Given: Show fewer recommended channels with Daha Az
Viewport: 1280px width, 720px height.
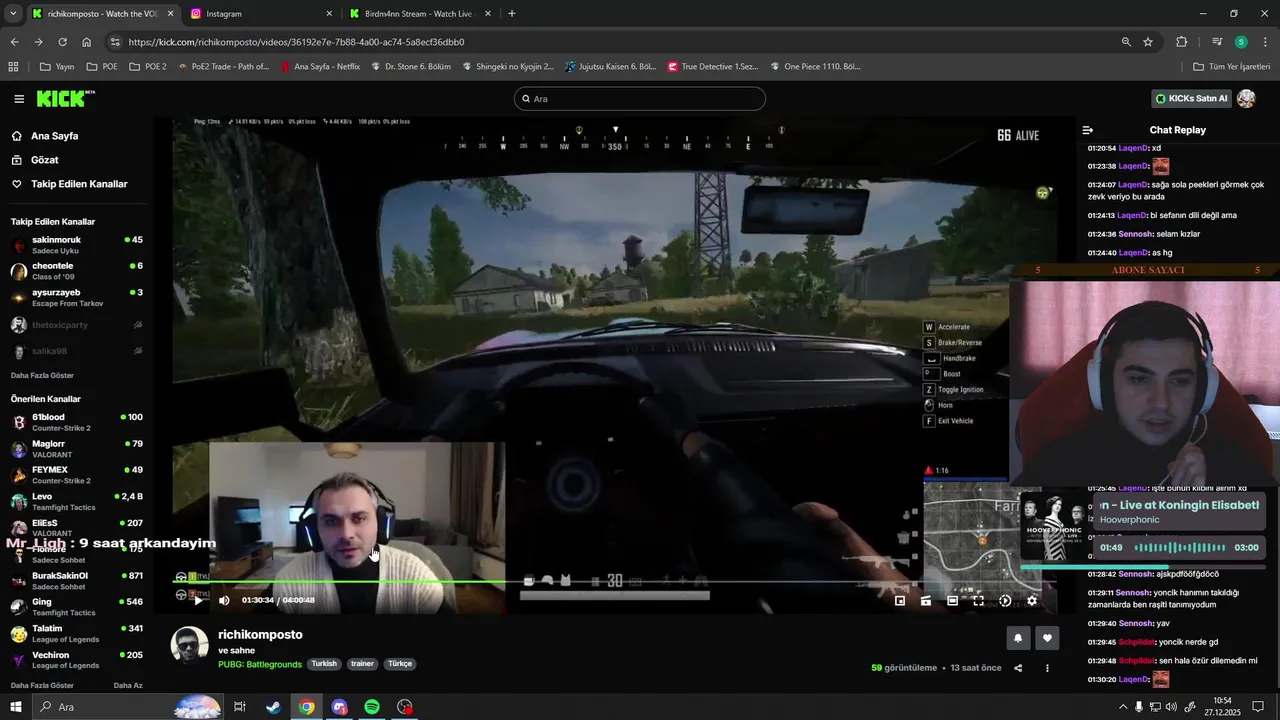Looking at the screenshot, I should click(x=128, y=686).
